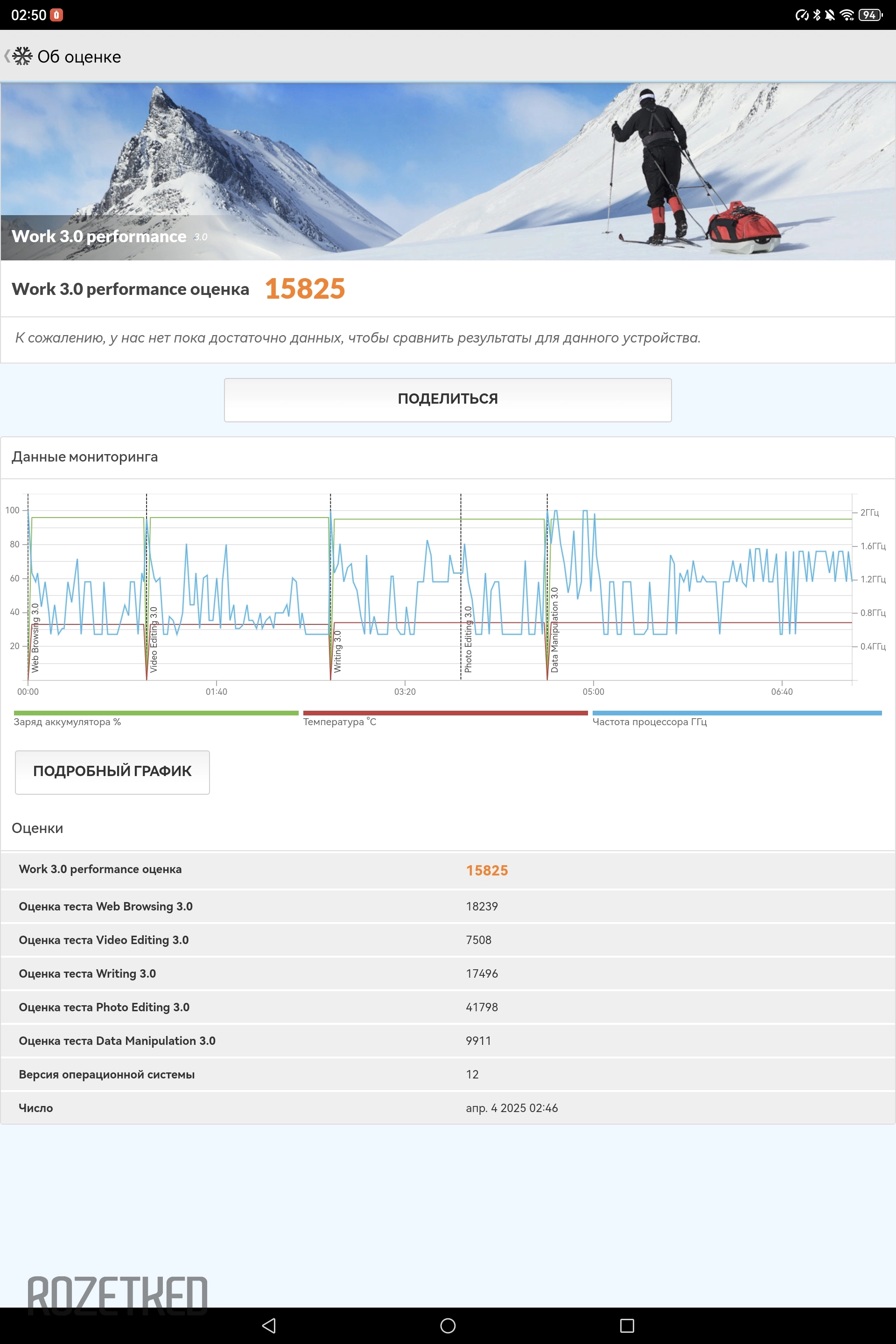The height and width of the screenshot is (1344, 896).
Task: Tap the recent apps square button
Action: click(627, 1325)
